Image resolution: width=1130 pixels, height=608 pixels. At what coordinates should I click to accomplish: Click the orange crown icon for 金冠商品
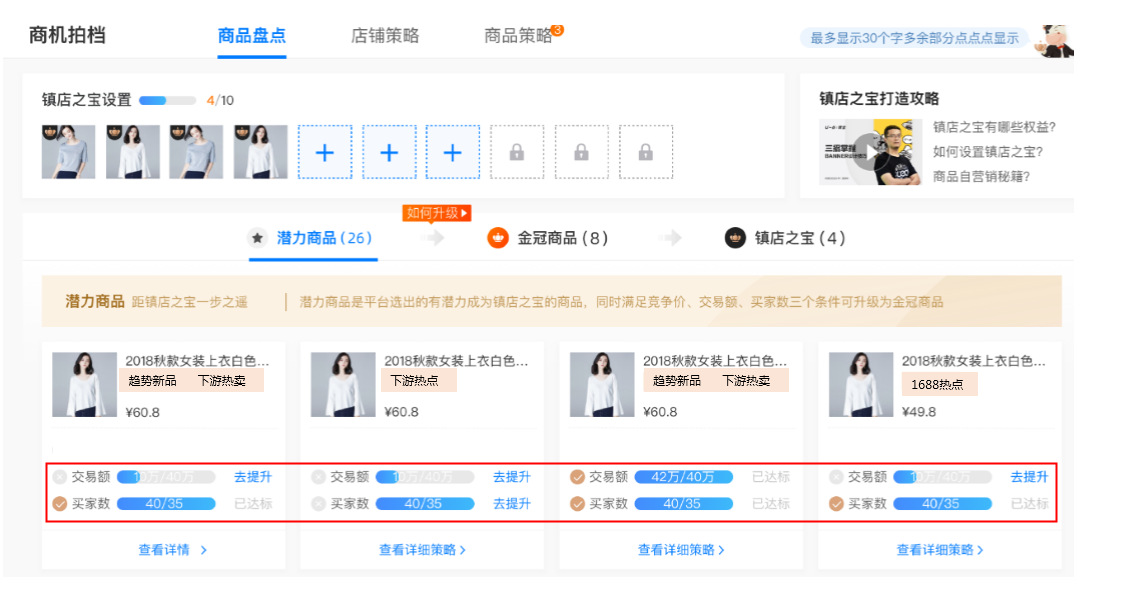[498, 238]
